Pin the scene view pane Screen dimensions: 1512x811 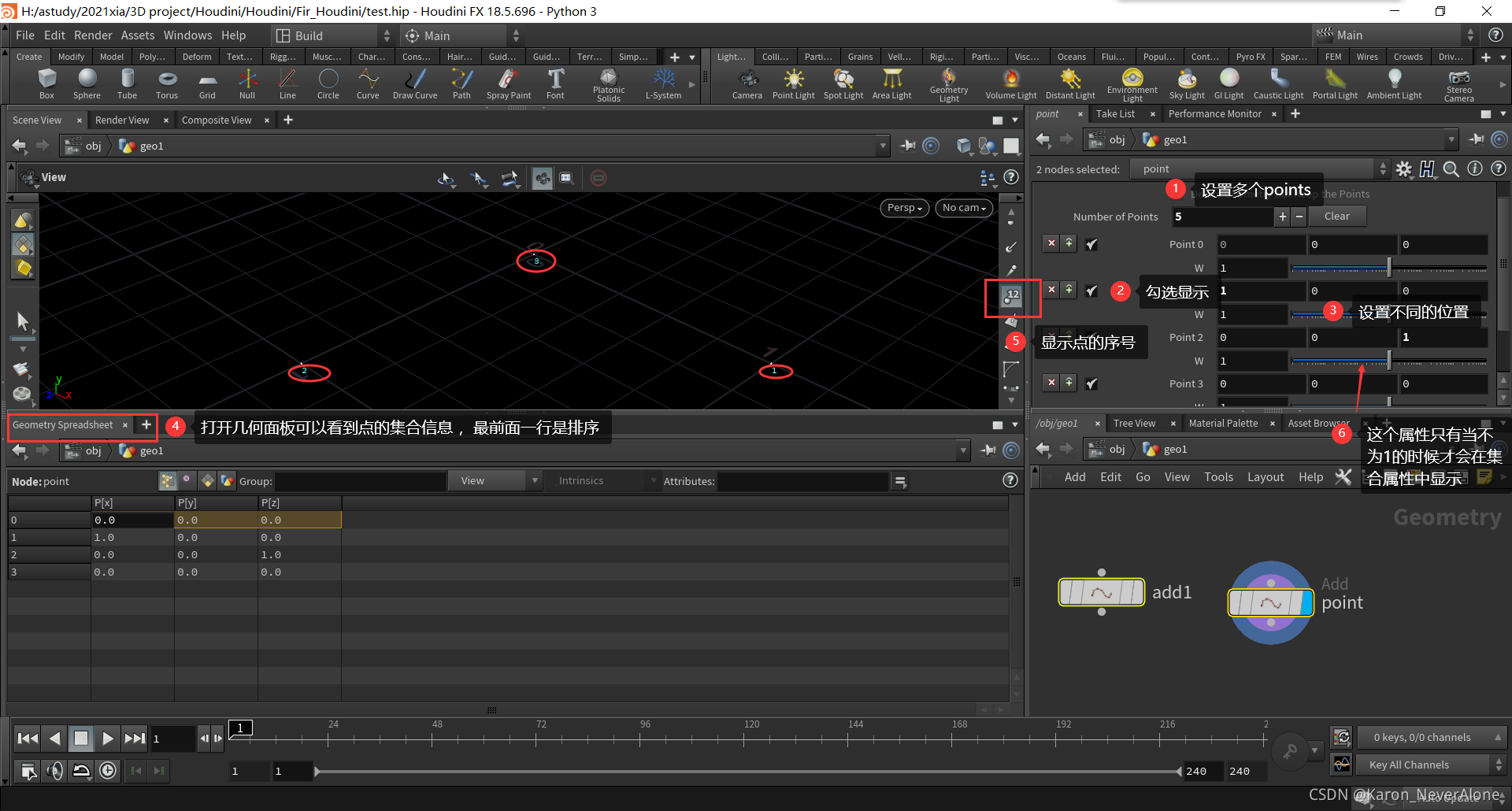click(x=908, y=146)
